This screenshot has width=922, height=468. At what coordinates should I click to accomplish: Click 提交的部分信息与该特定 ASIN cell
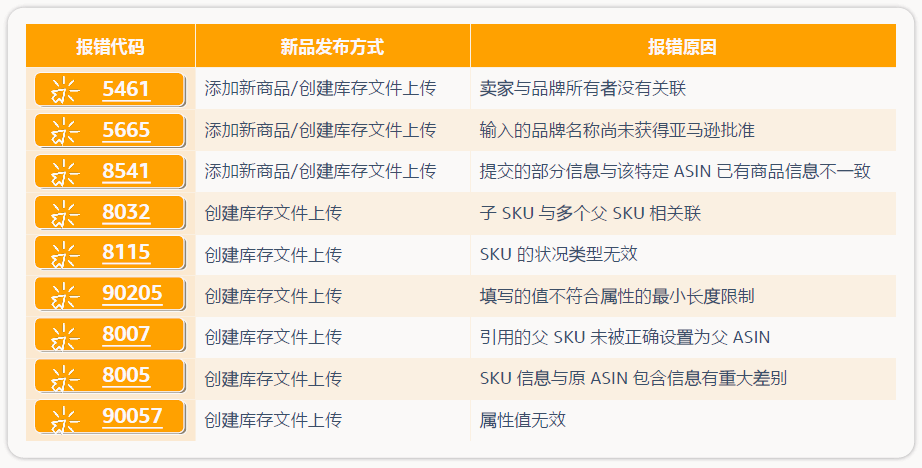(x=683, y=172)
